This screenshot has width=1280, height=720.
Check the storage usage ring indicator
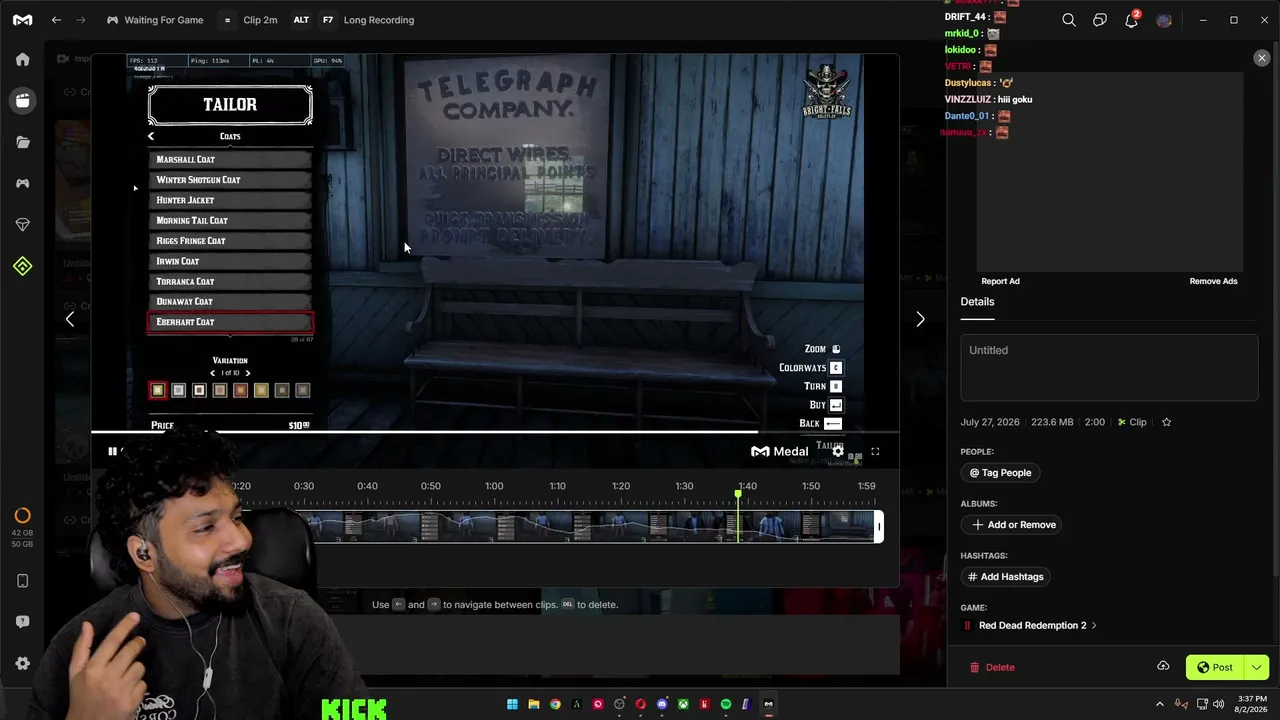(x=23, y=515)
